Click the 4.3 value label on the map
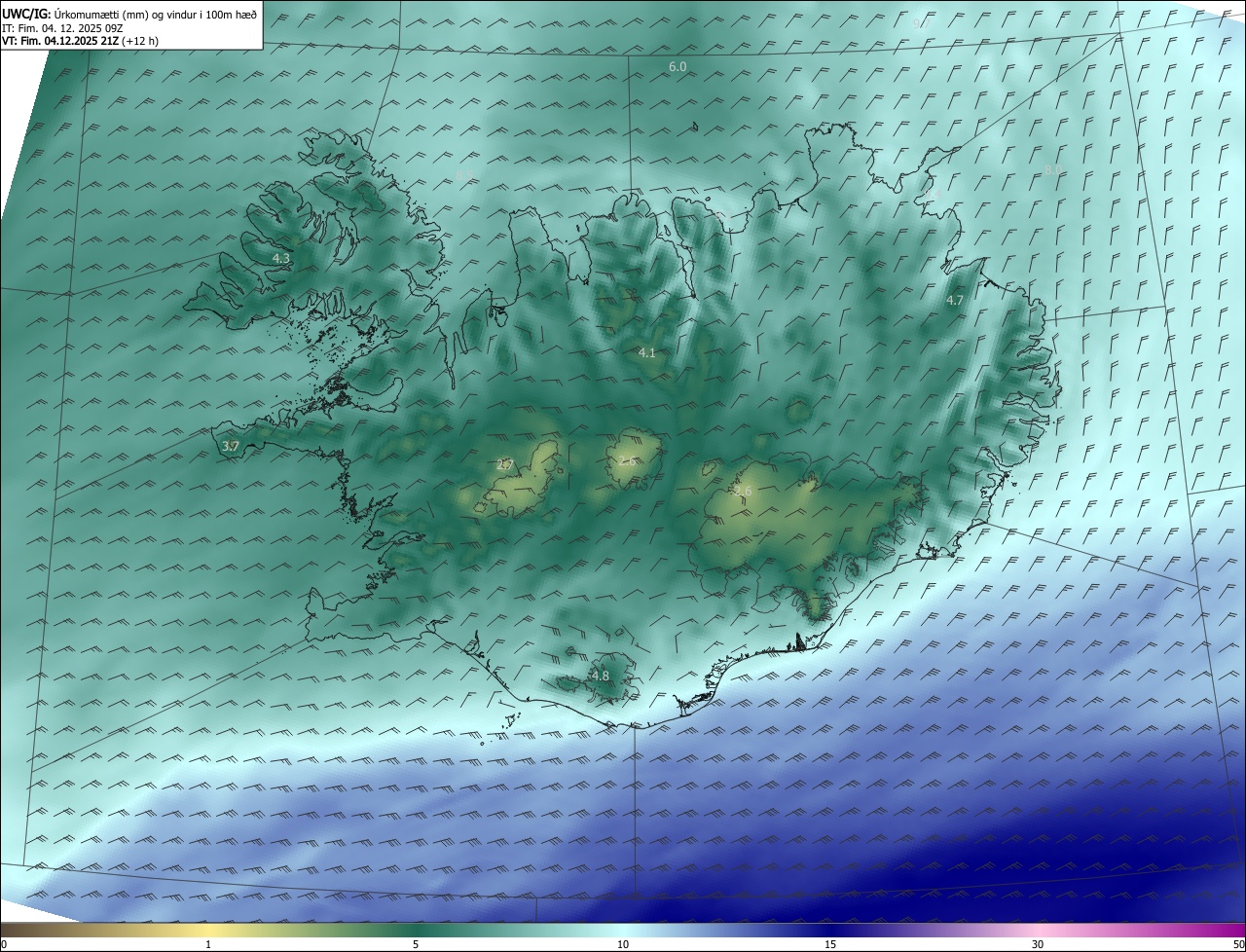The height and width of the screenshot is (952, 1246). [x=281, y=258]
